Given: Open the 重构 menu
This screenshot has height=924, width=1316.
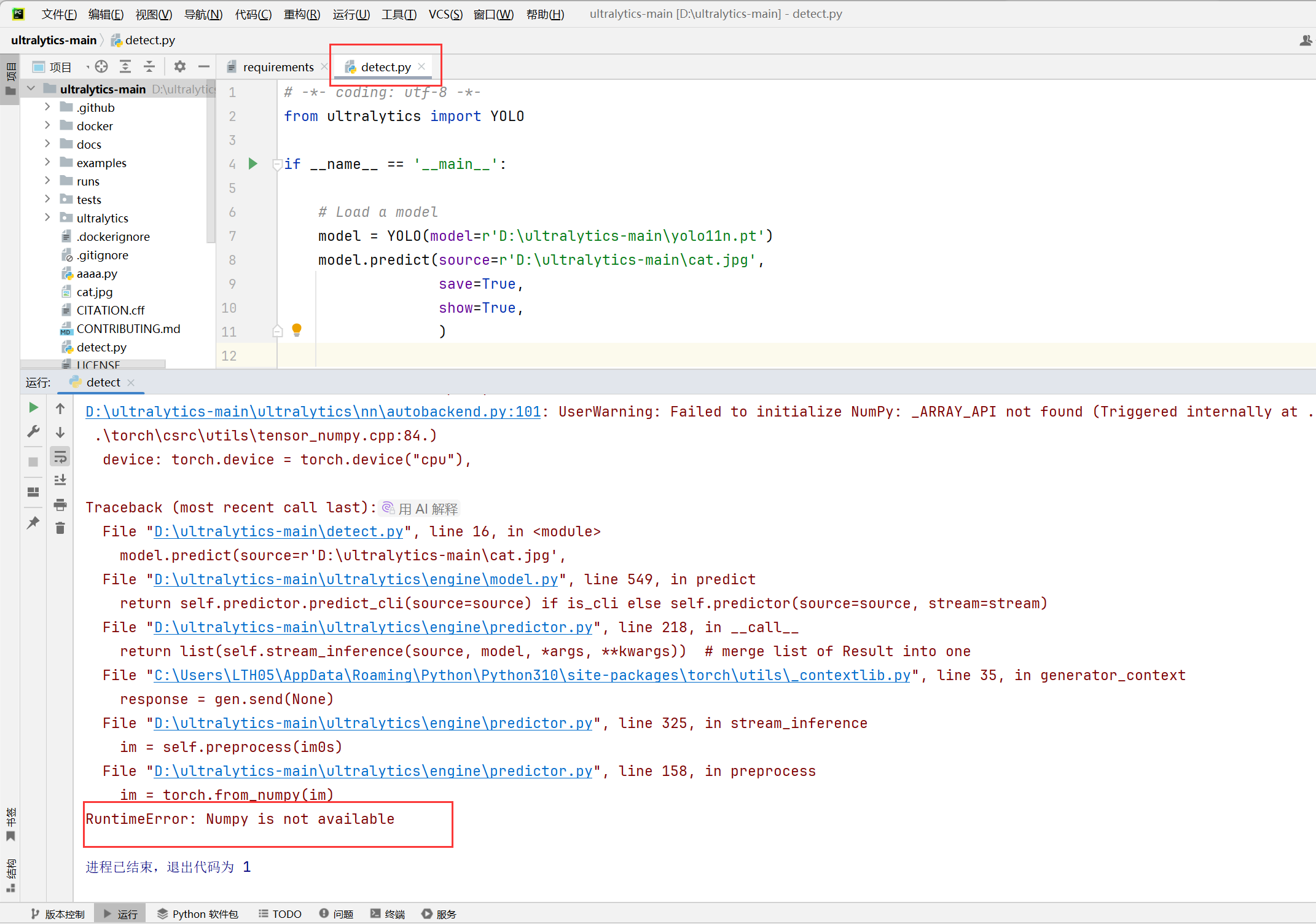Looking at the screenshot, I should pyautogui.click(x=302, y=14).
